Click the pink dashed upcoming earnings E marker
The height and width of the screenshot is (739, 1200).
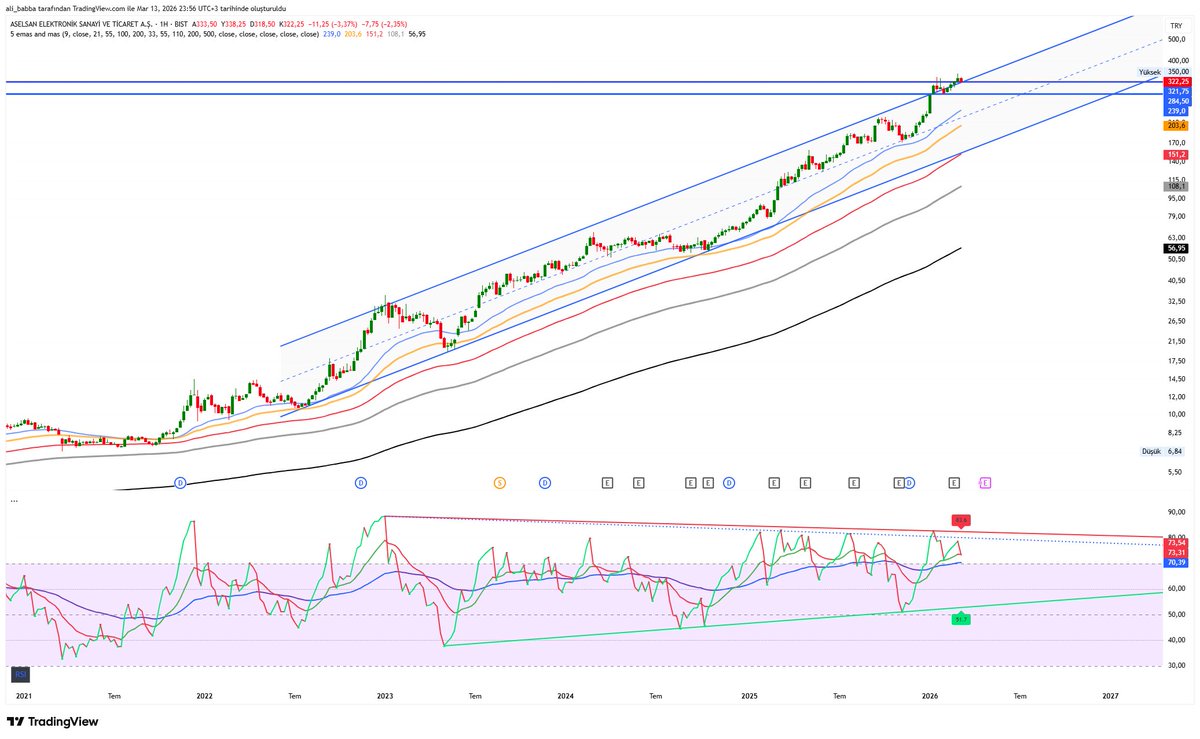pos(985,483)
